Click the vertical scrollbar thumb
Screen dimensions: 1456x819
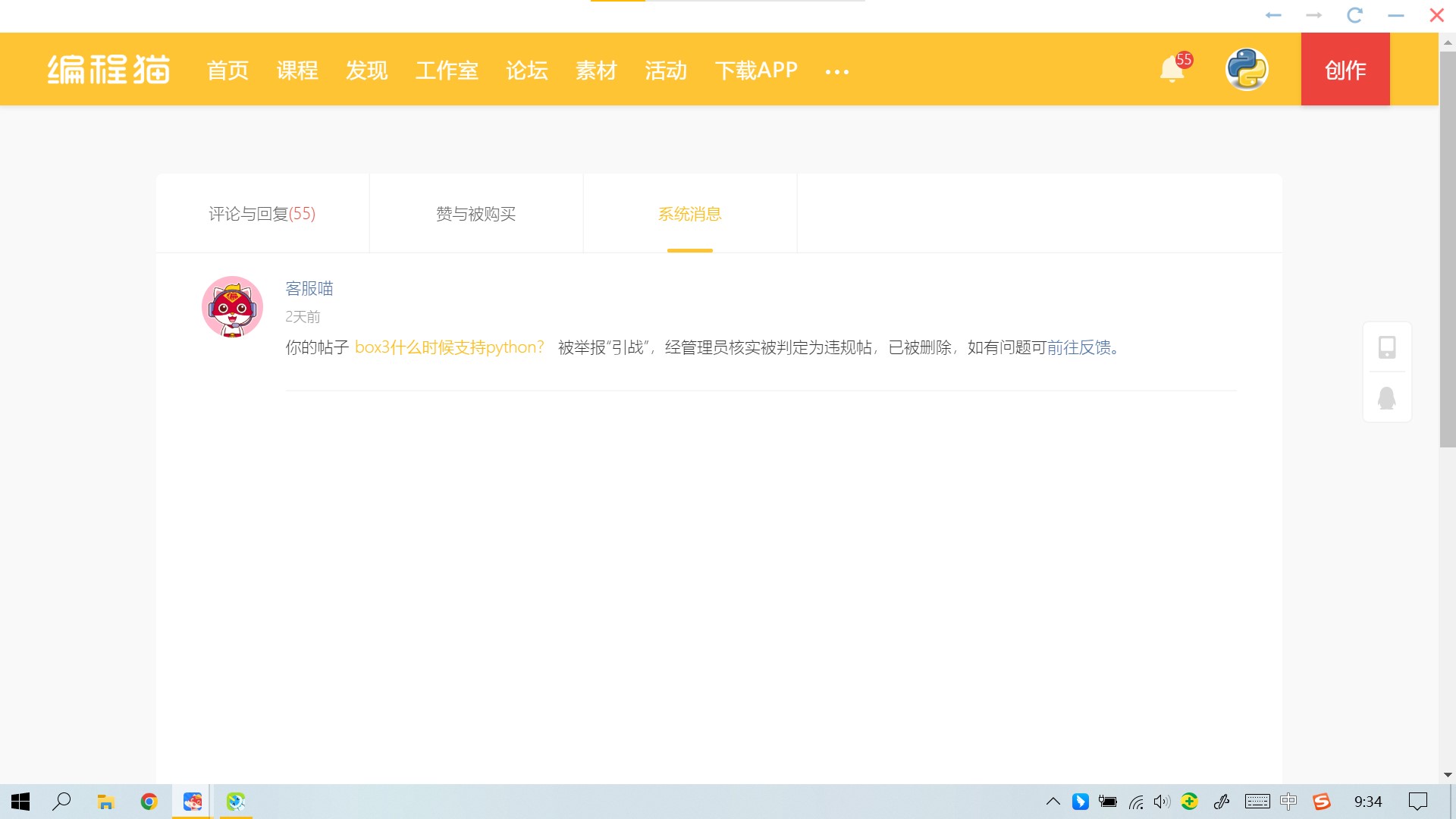1448,250
